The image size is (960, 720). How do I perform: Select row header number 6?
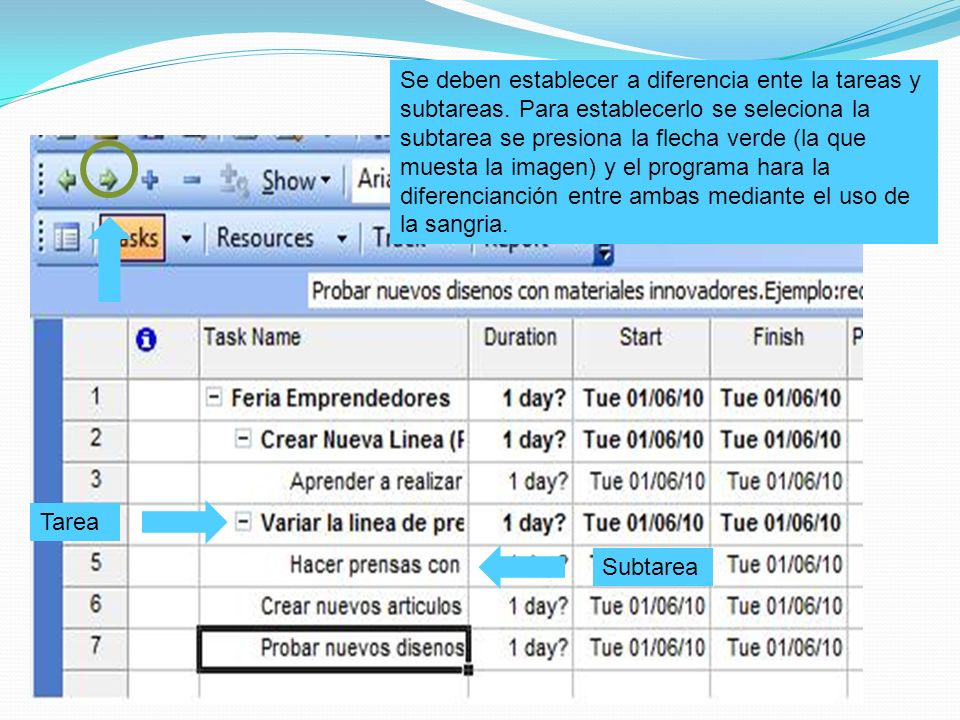[x=96, y=606]
